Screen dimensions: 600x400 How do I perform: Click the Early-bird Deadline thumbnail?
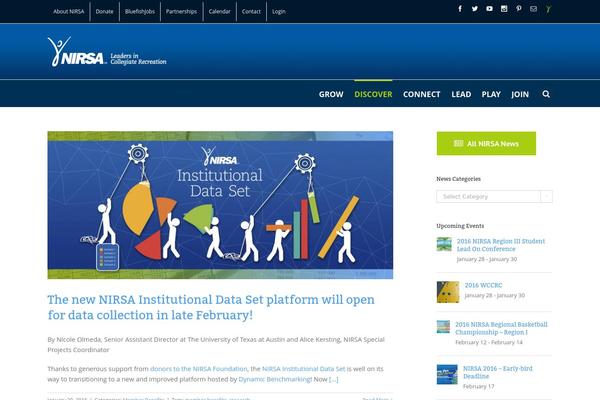[x=447, y=374]
